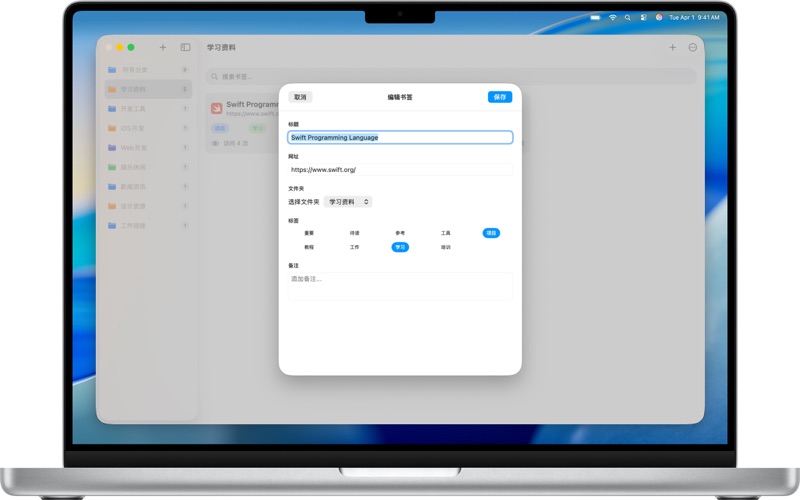This screenshot has width=800, height=500.
Task: Open Spotlight search in the menu bar
Action: tap(628, 17)
